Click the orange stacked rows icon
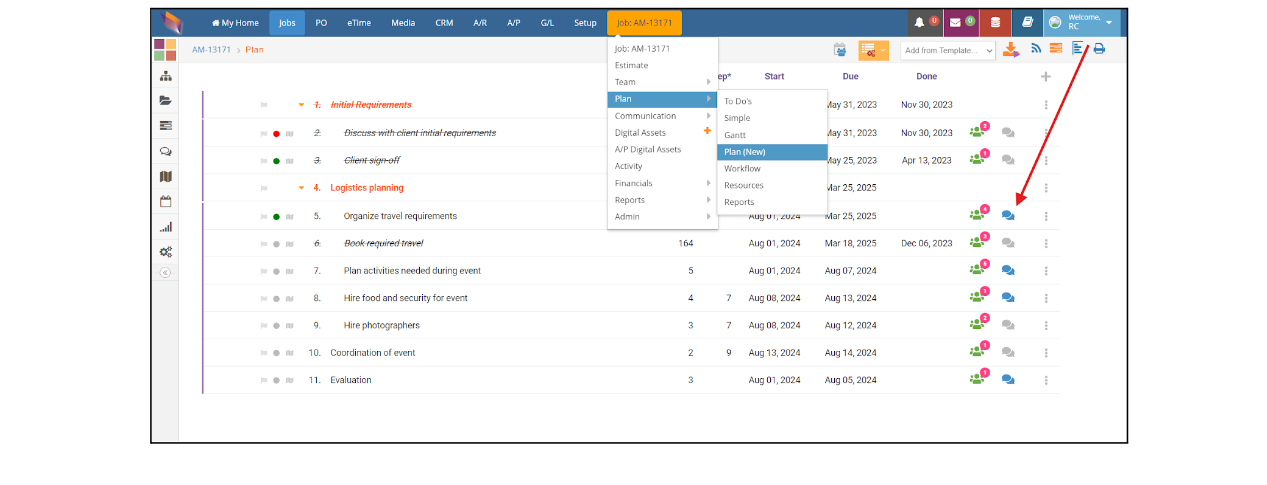The width and height of the screenshot is (1267, 485). [1056, 49]
